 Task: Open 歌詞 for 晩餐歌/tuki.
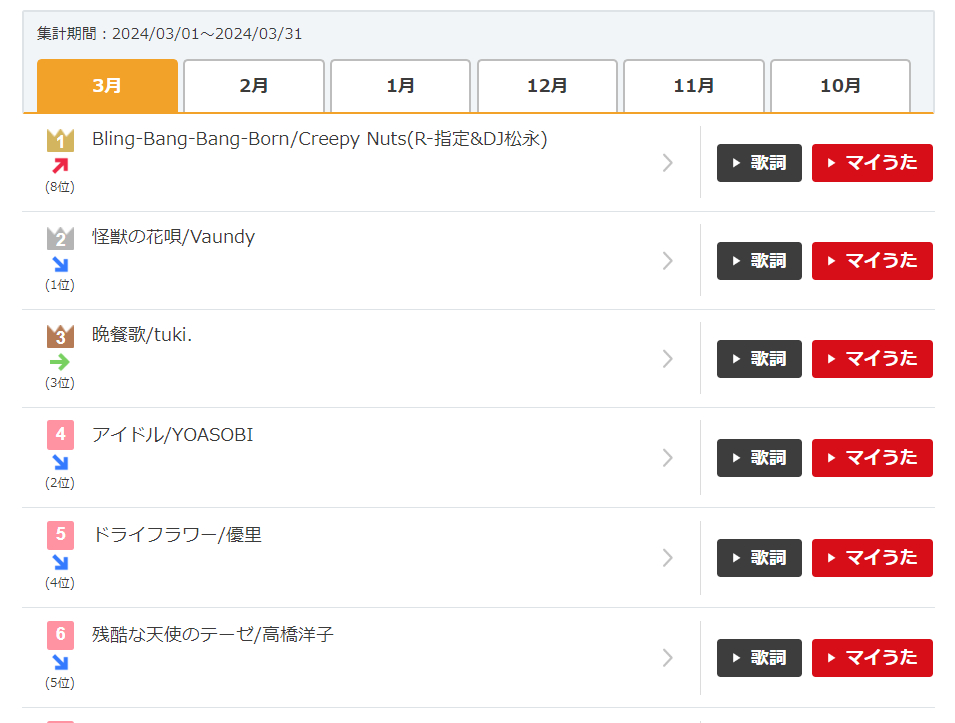pos(759,359)
